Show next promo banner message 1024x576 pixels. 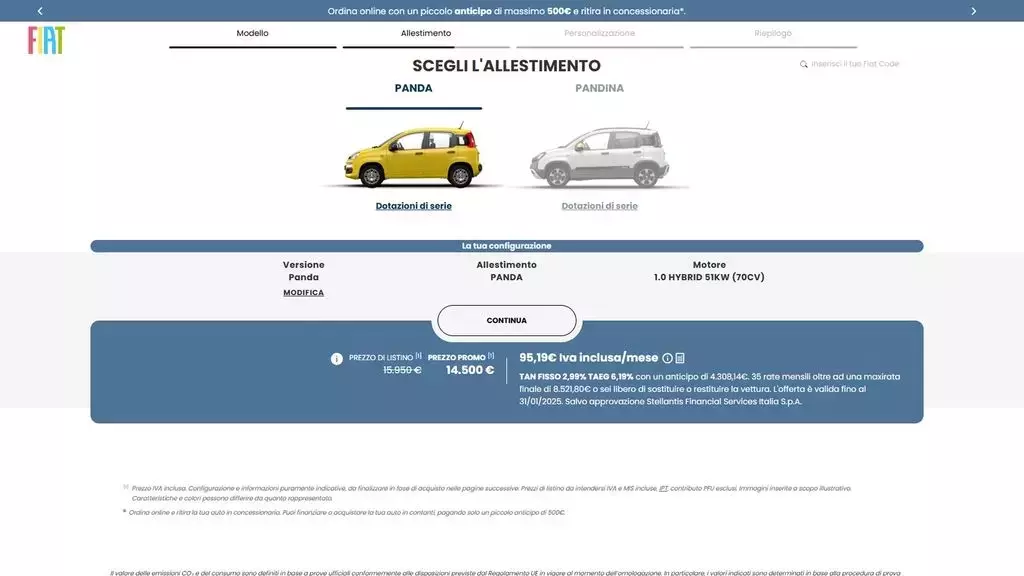(973, 11)
